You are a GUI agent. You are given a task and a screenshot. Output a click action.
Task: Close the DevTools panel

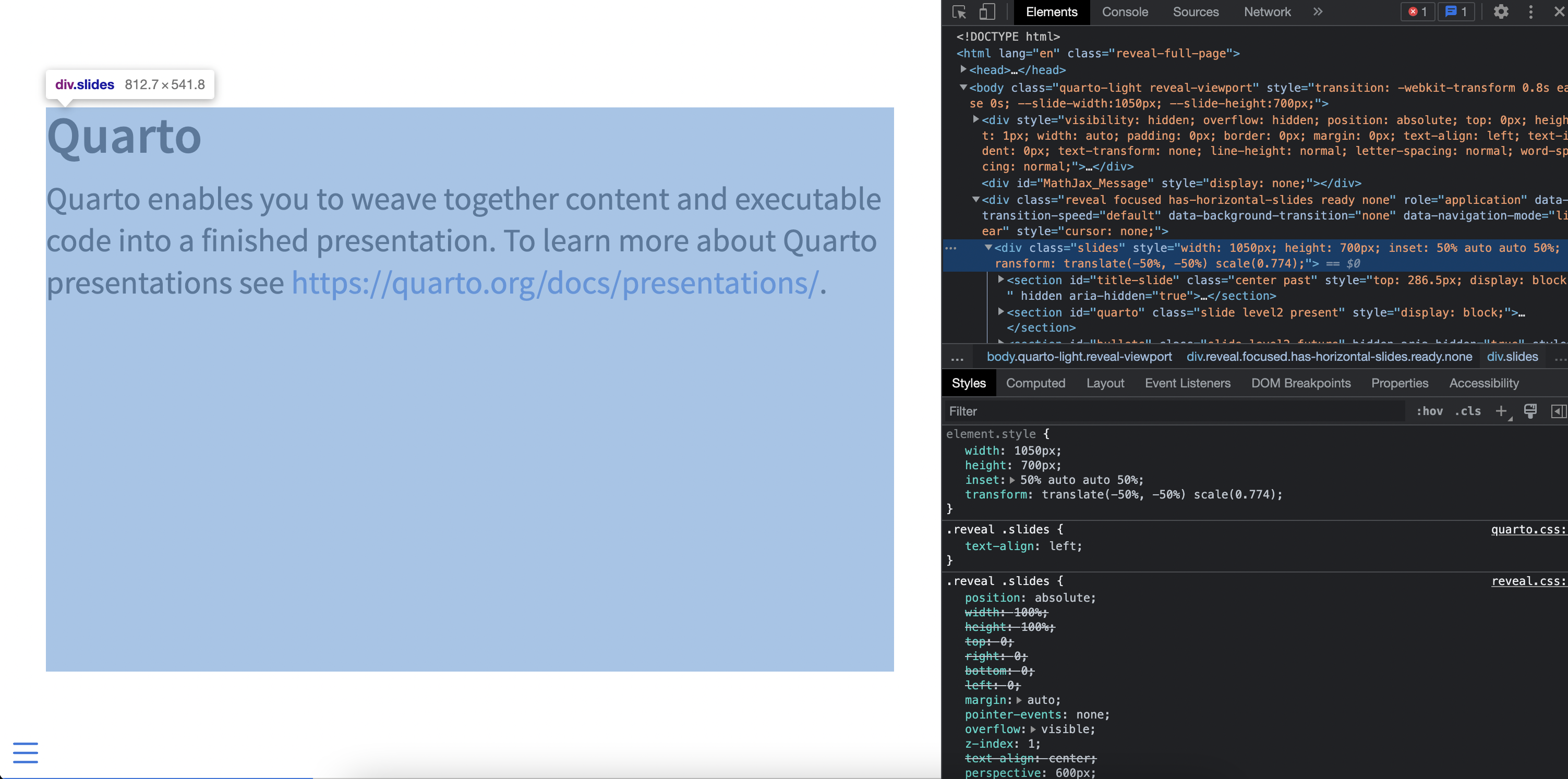click(x=1559, y=11)
